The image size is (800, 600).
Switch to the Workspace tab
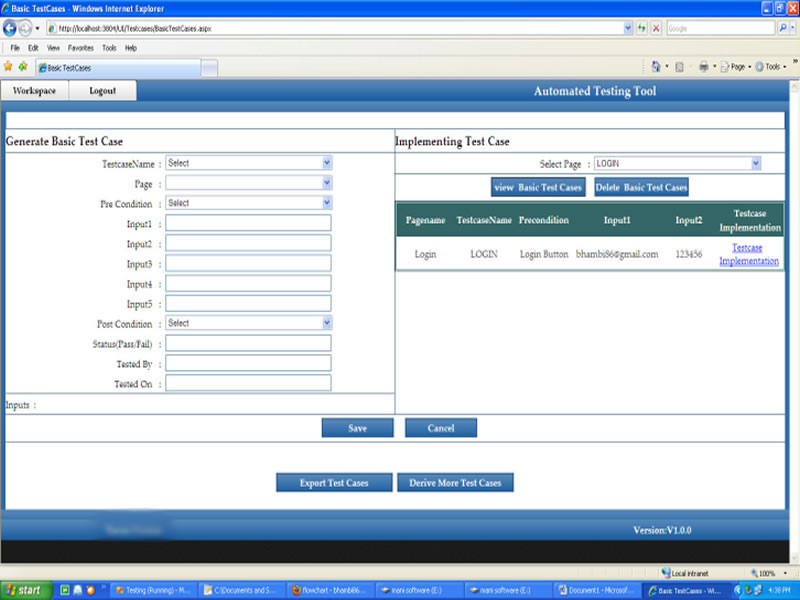[35, 91]
